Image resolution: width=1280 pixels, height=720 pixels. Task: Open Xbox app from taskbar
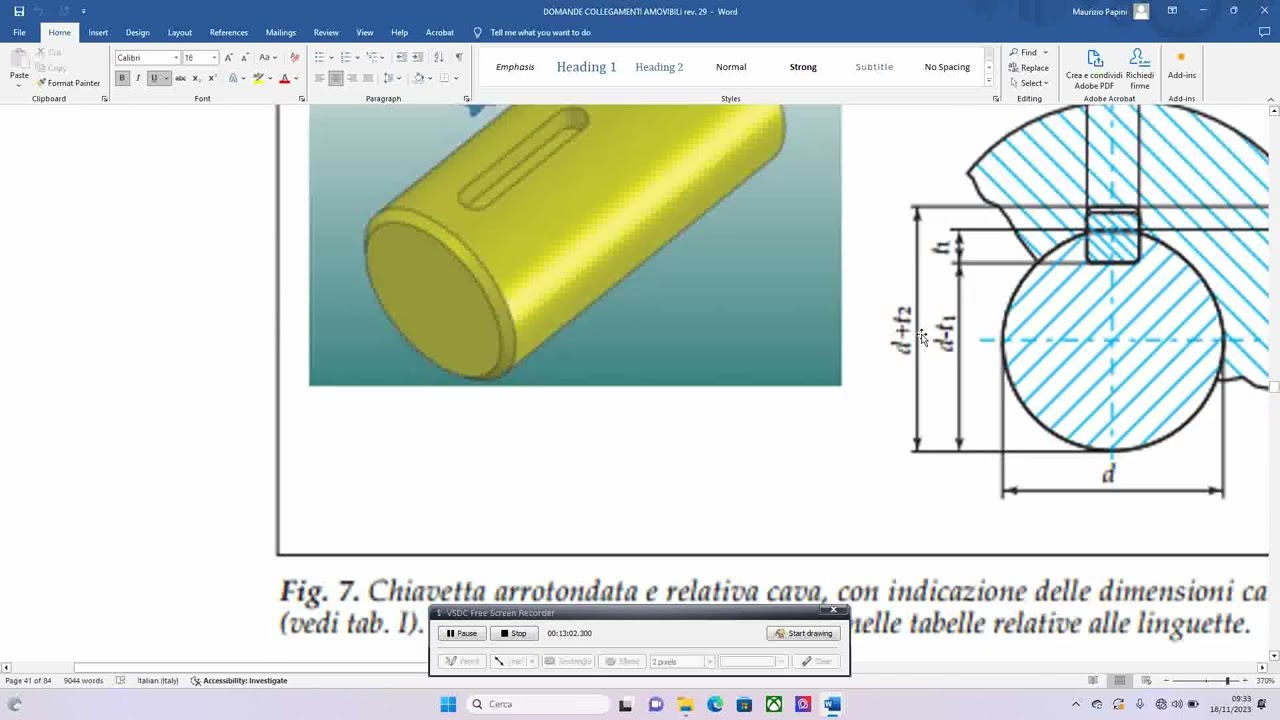(774, 704)
